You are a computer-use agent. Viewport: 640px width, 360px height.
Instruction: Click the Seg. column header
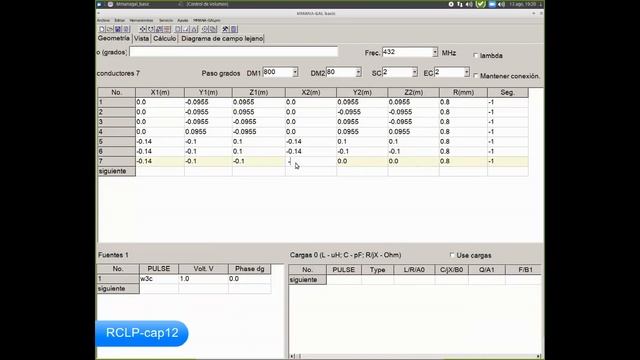pyautogui.click(x=508, y=93)
